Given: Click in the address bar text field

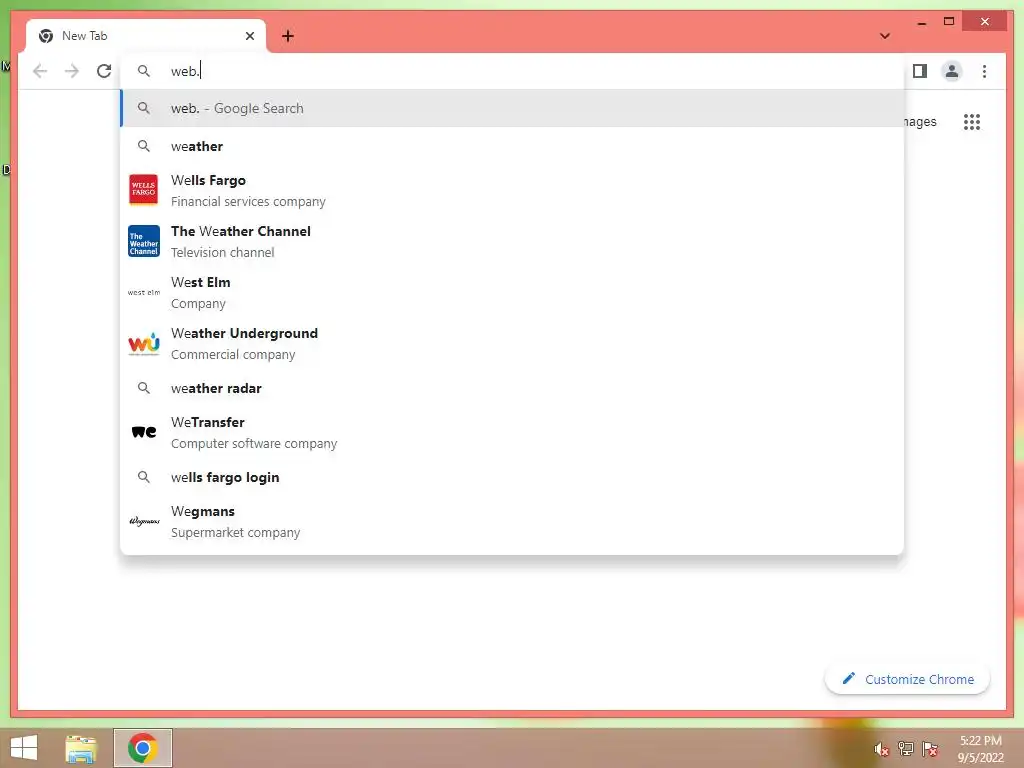Looking at the screenshot, I should (x=512, y=71).
